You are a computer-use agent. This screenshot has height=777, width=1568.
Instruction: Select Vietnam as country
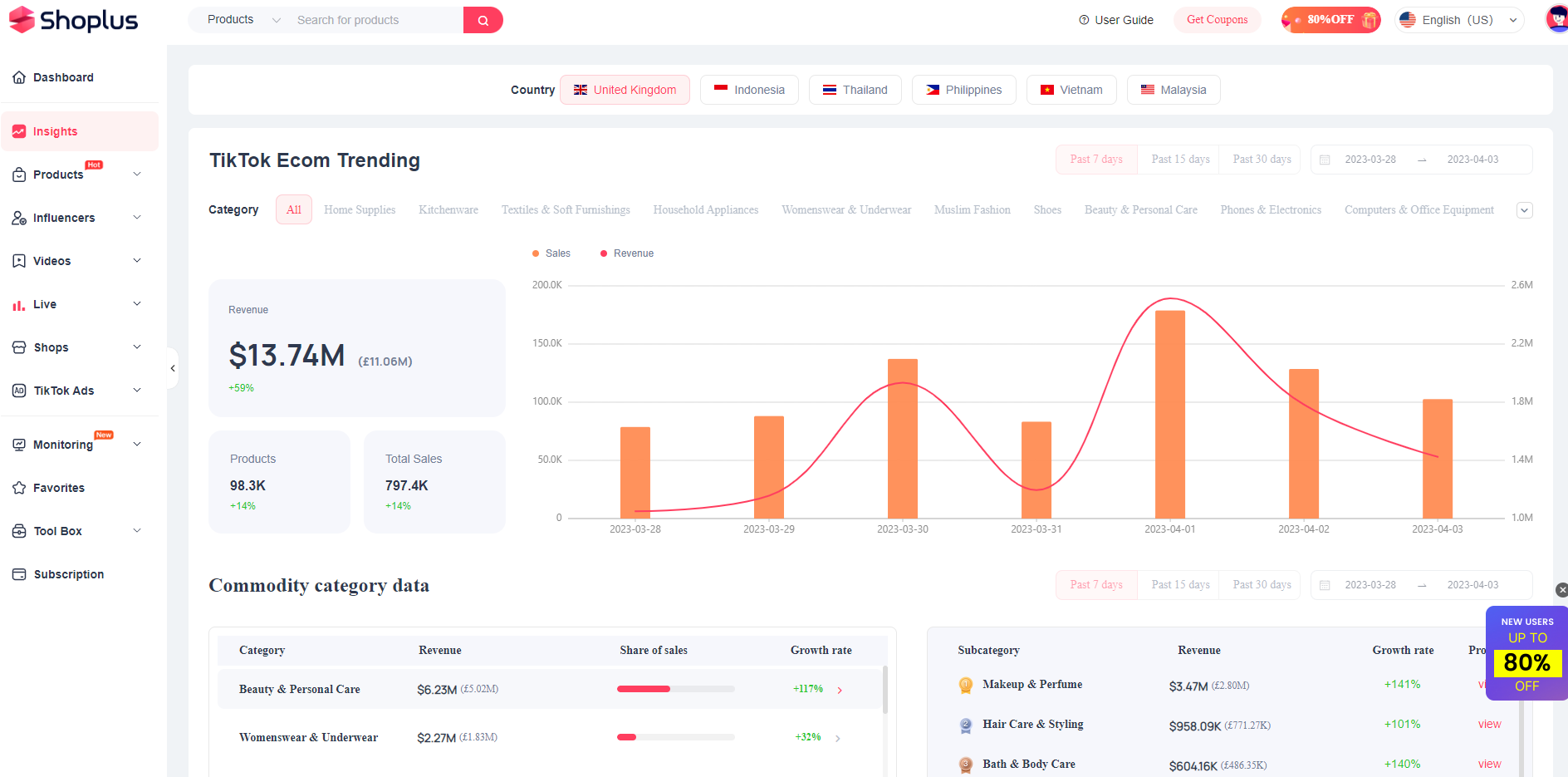(1071, 90)
